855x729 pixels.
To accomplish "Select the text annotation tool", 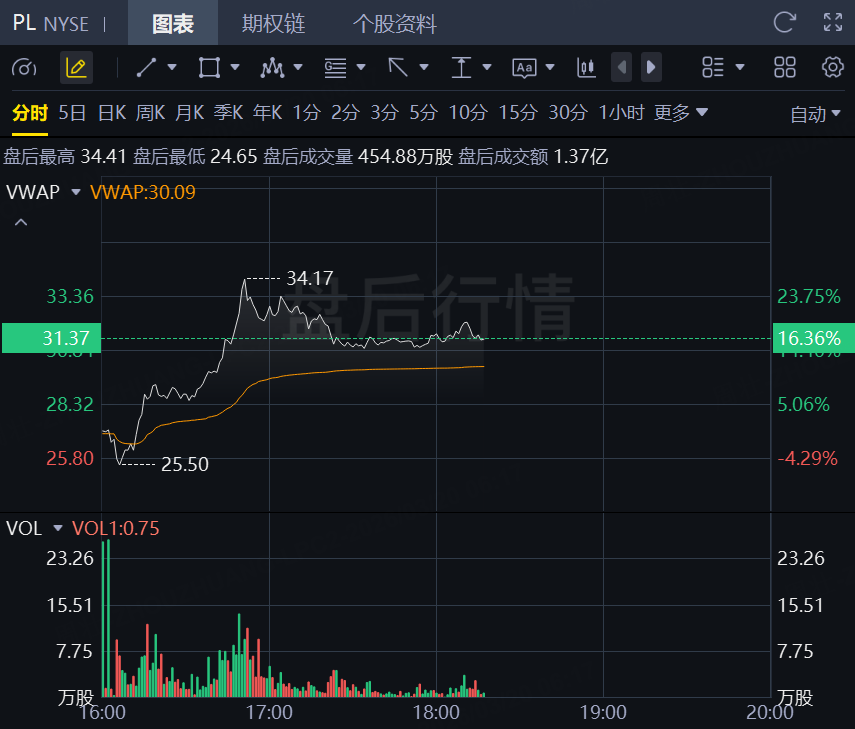I will [x=524, y=68].
